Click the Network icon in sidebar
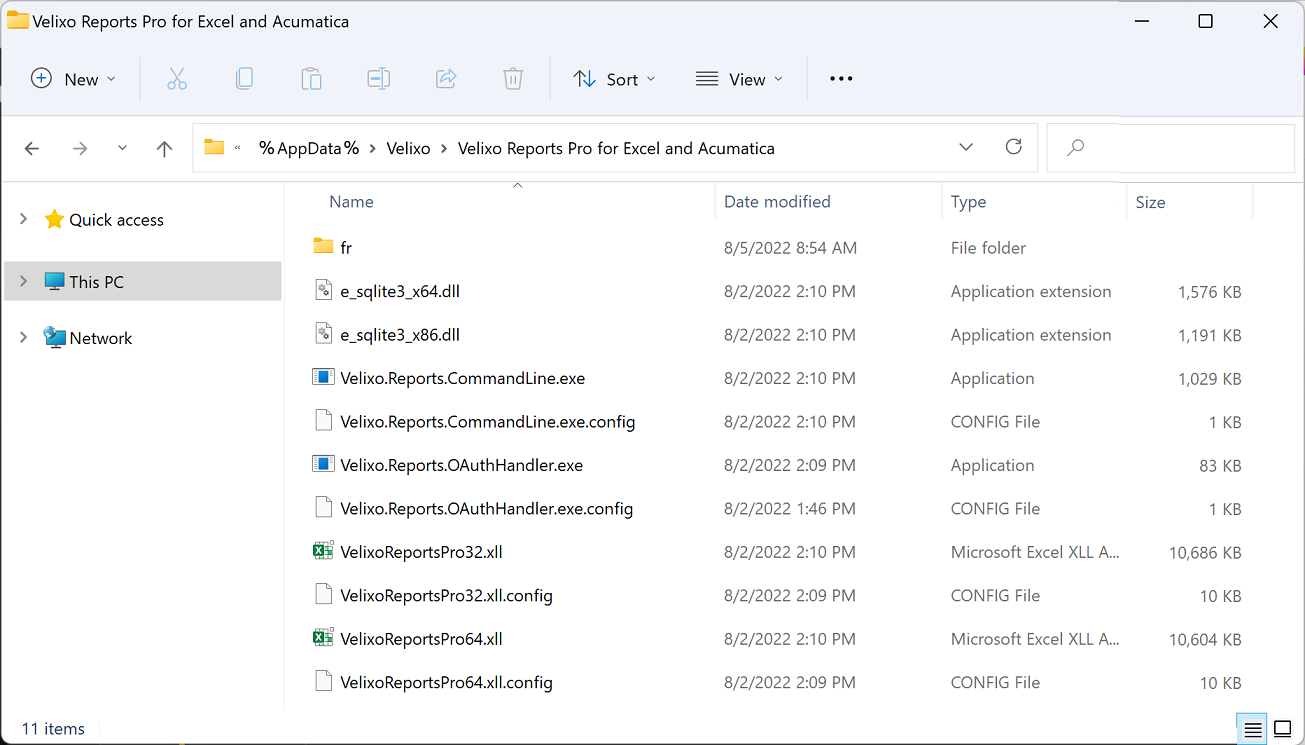Viewport: 1305px width, 745px height. 54,337
